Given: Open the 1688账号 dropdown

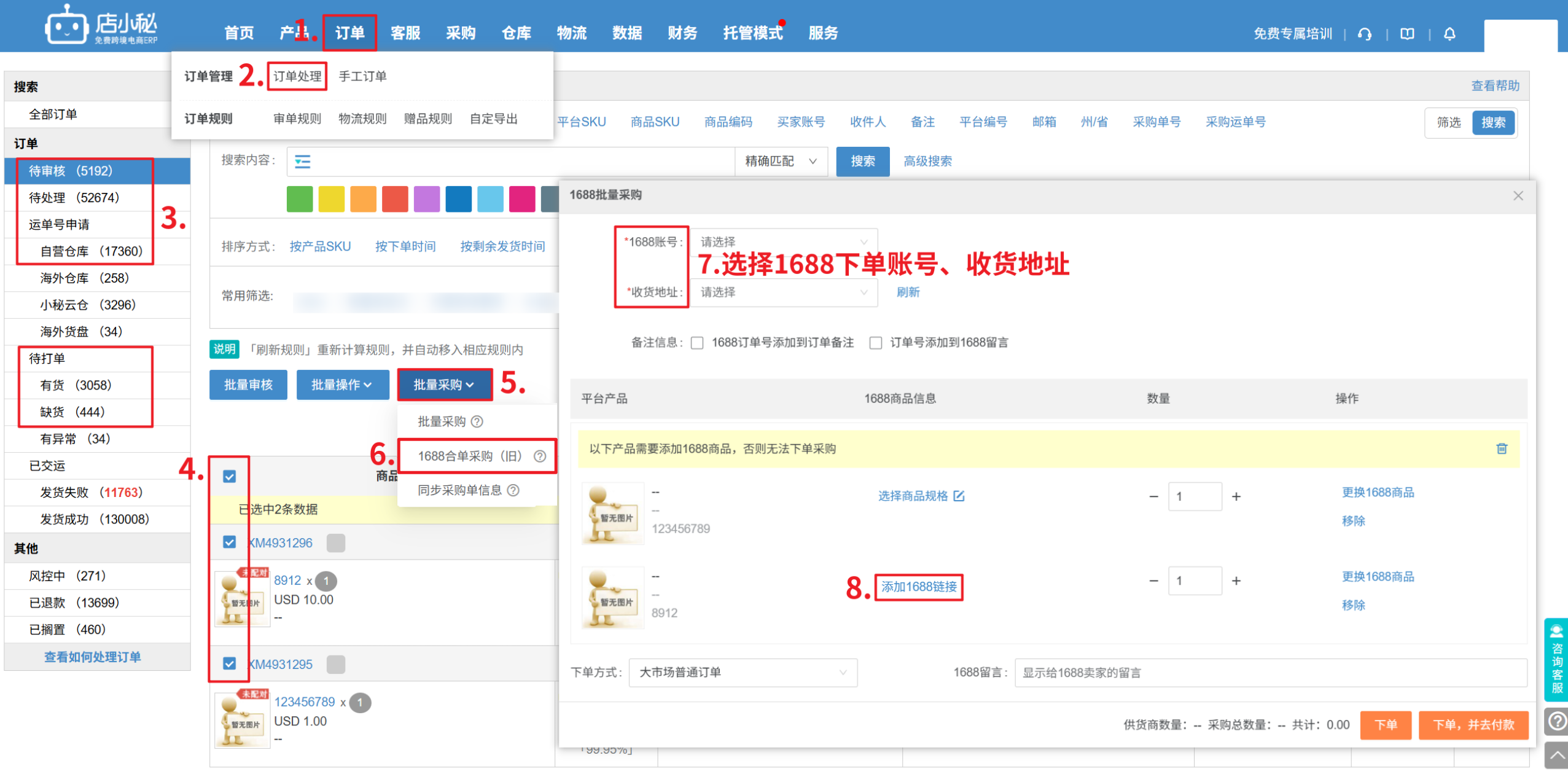Looking at the screenshot, I should tap(784, 242).
